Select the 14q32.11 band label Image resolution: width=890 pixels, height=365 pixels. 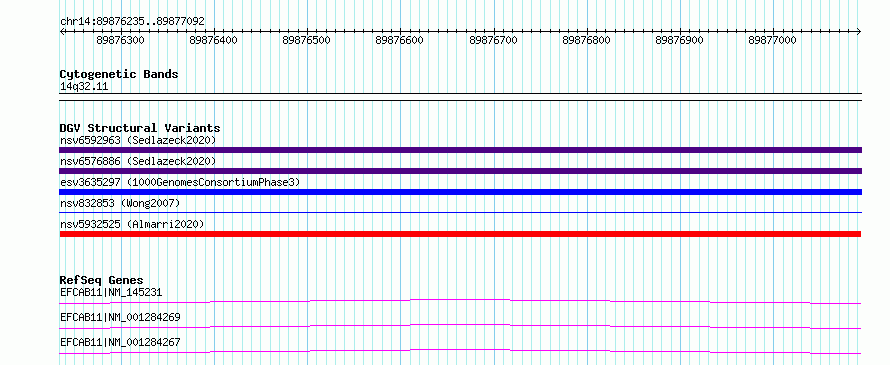[x=84, y=86]
